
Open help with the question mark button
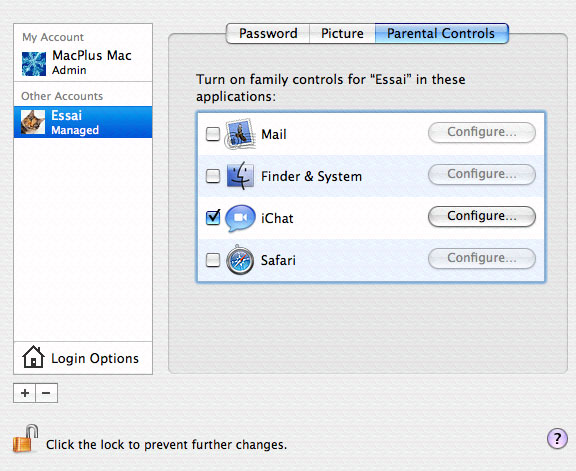tap(557, 438)
